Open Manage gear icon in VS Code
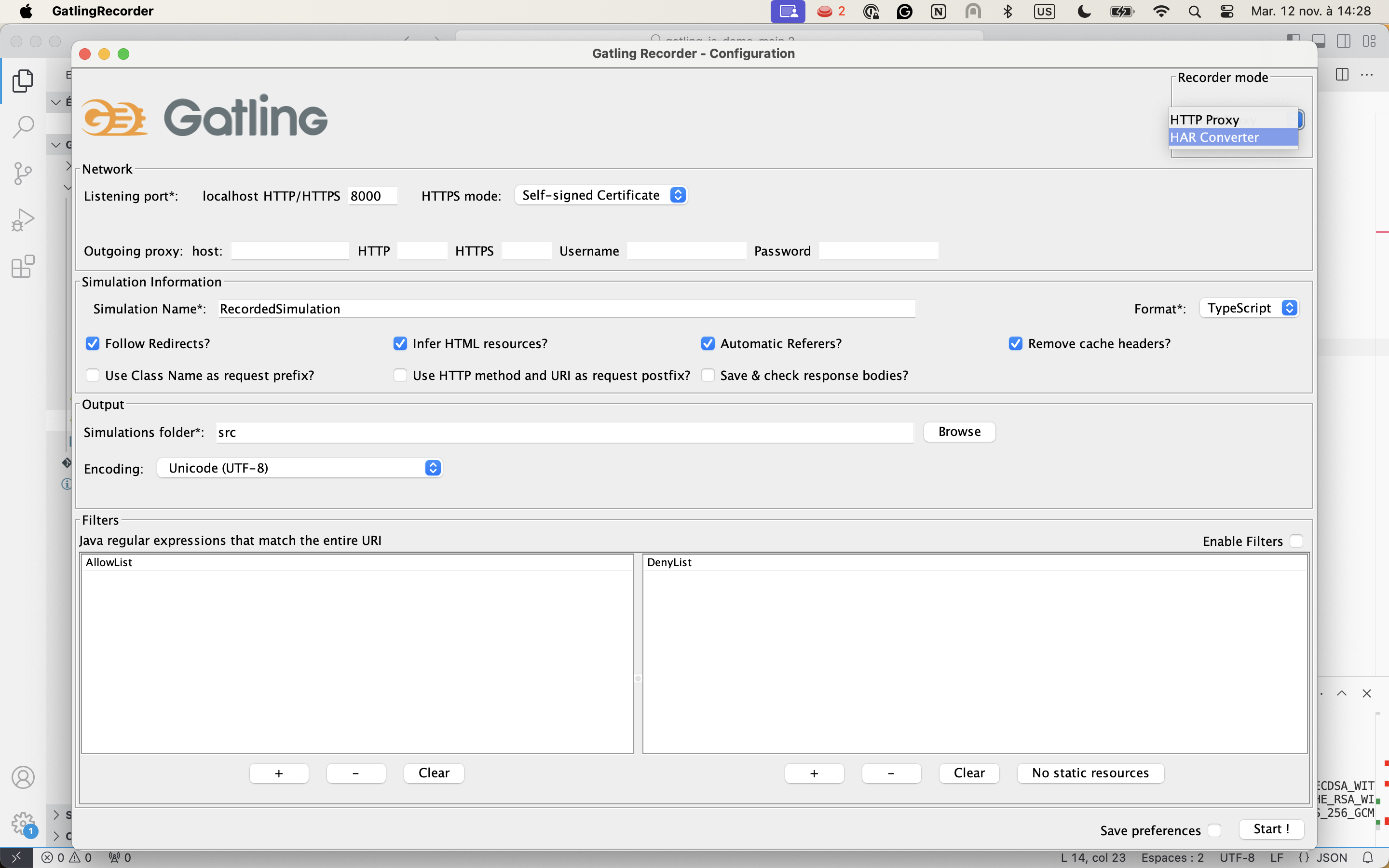 pyautogui.click(x=23, y=825)
